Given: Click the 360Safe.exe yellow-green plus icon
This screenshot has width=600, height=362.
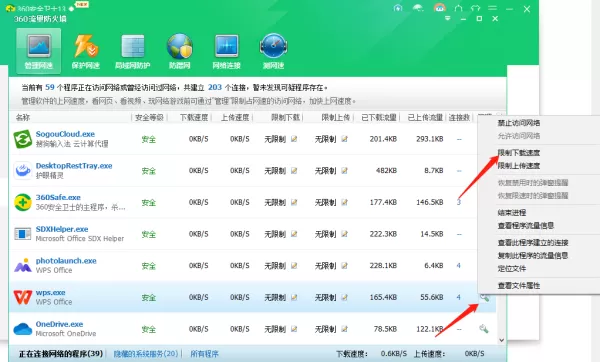Looking at the screenshot, I should pos(23,202).
